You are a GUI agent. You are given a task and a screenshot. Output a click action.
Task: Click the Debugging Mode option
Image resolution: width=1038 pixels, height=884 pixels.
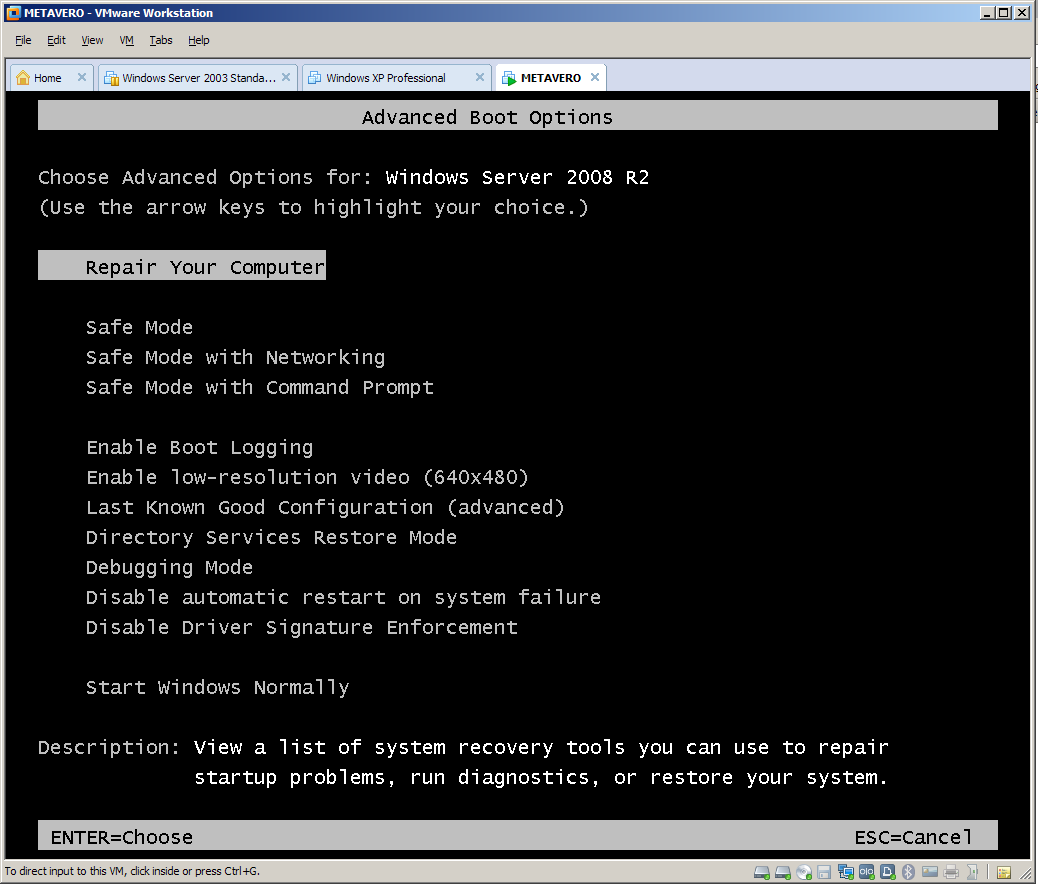[x=169, y=567]
